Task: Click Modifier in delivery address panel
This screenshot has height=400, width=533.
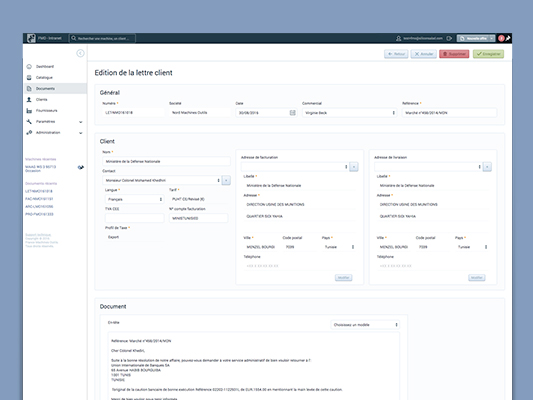Action: [x=477, y=278]
